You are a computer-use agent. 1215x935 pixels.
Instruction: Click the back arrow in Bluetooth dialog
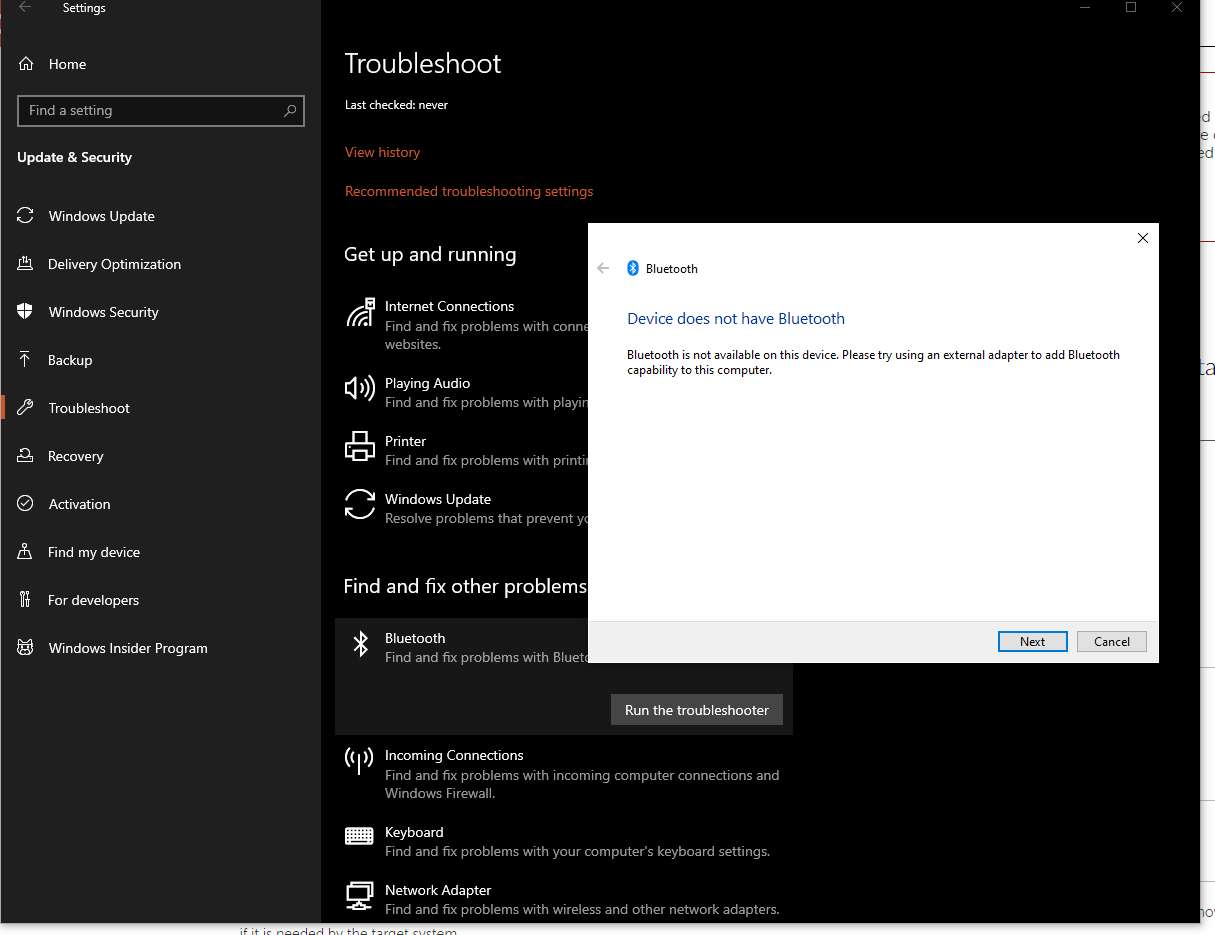(603, 268)
